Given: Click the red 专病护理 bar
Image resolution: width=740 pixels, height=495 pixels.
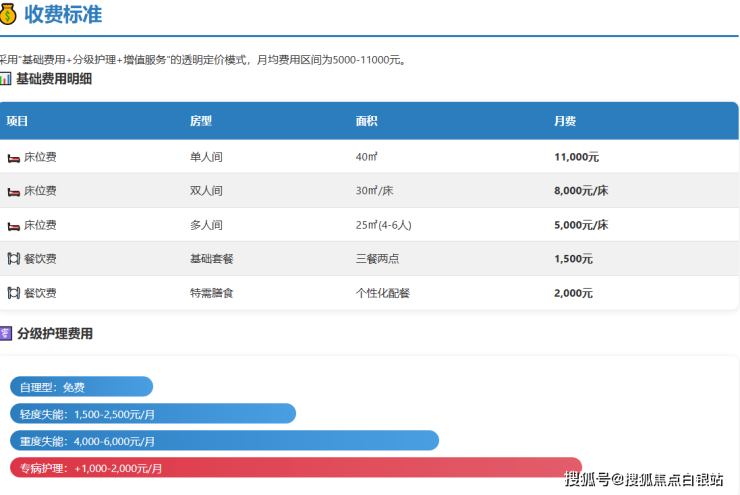Looking at the screenshot, I should pos(295,468).
